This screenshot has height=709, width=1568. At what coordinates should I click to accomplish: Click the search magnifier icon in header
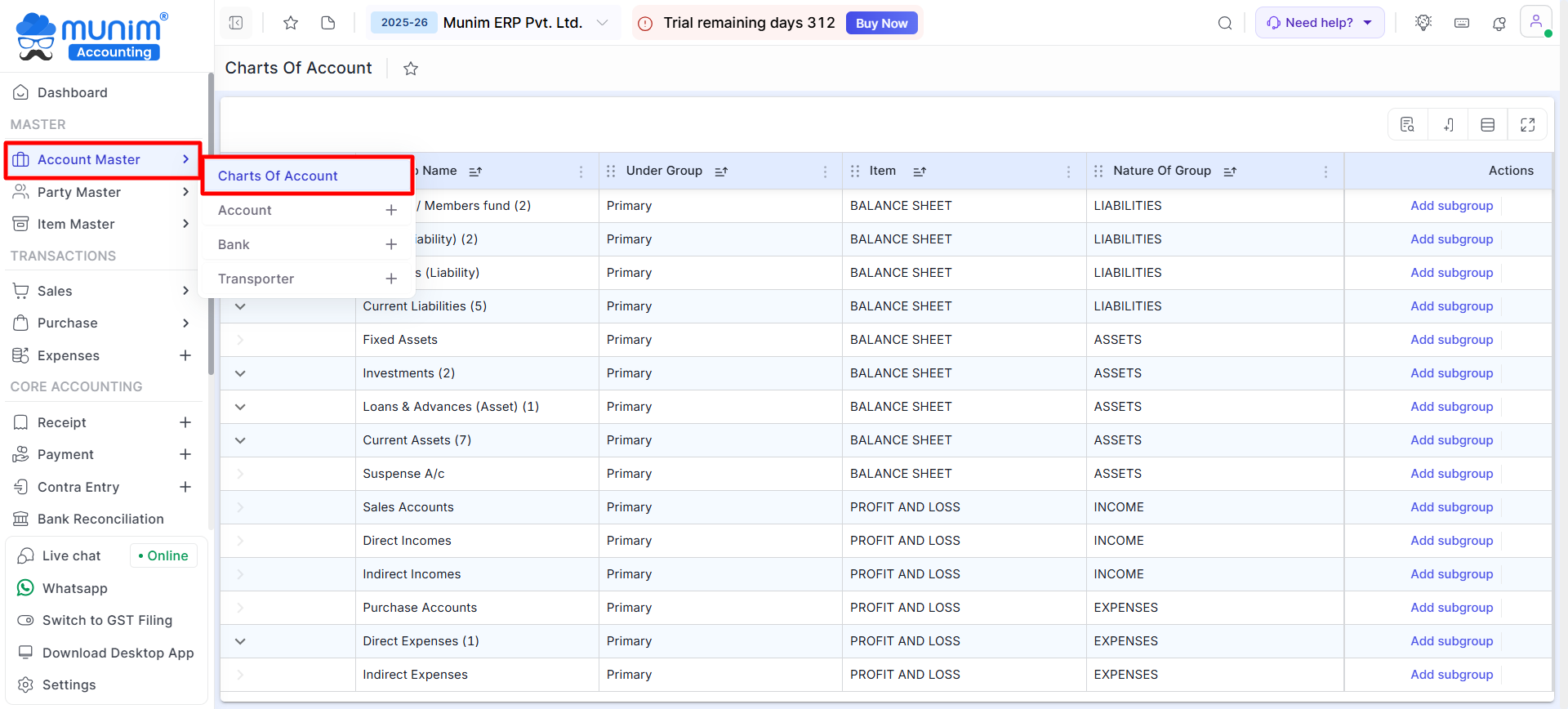click(1225, 23)
